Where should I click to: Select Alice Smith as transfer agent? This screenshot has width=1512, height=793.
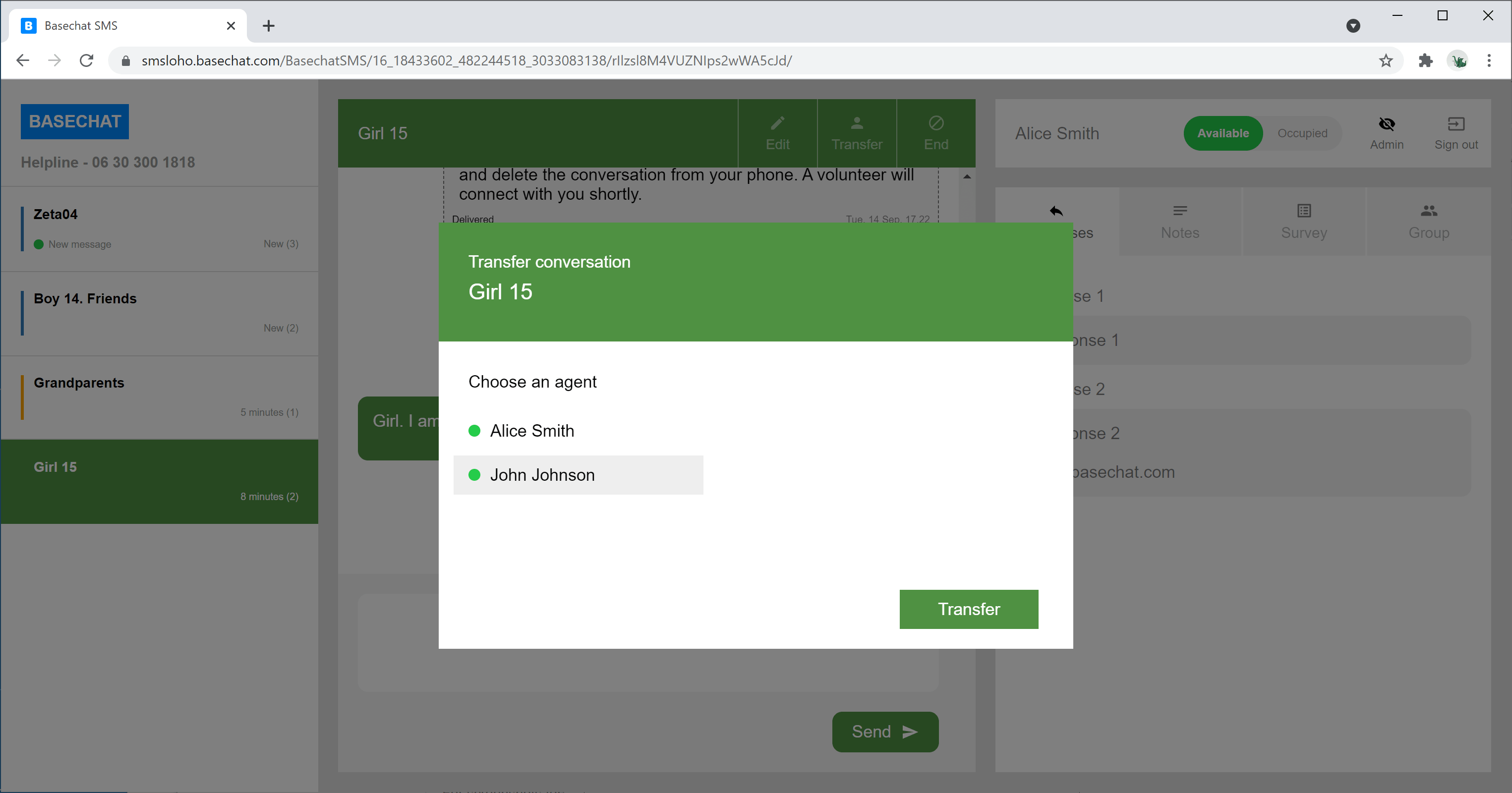click(x=533, y=430)
